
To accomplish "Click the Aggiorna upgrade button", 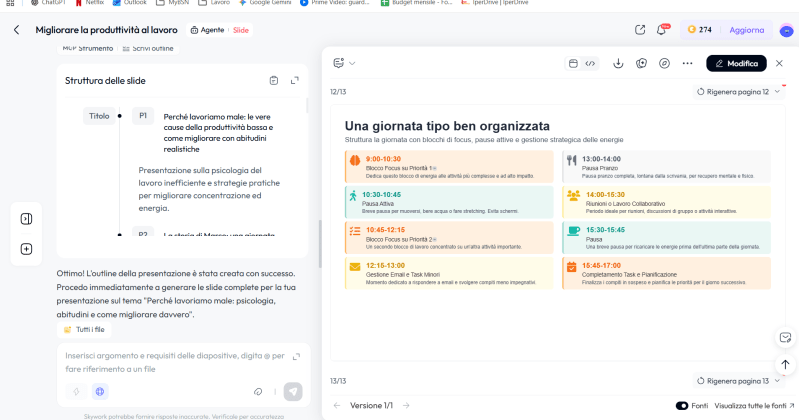I will [746, 30].
